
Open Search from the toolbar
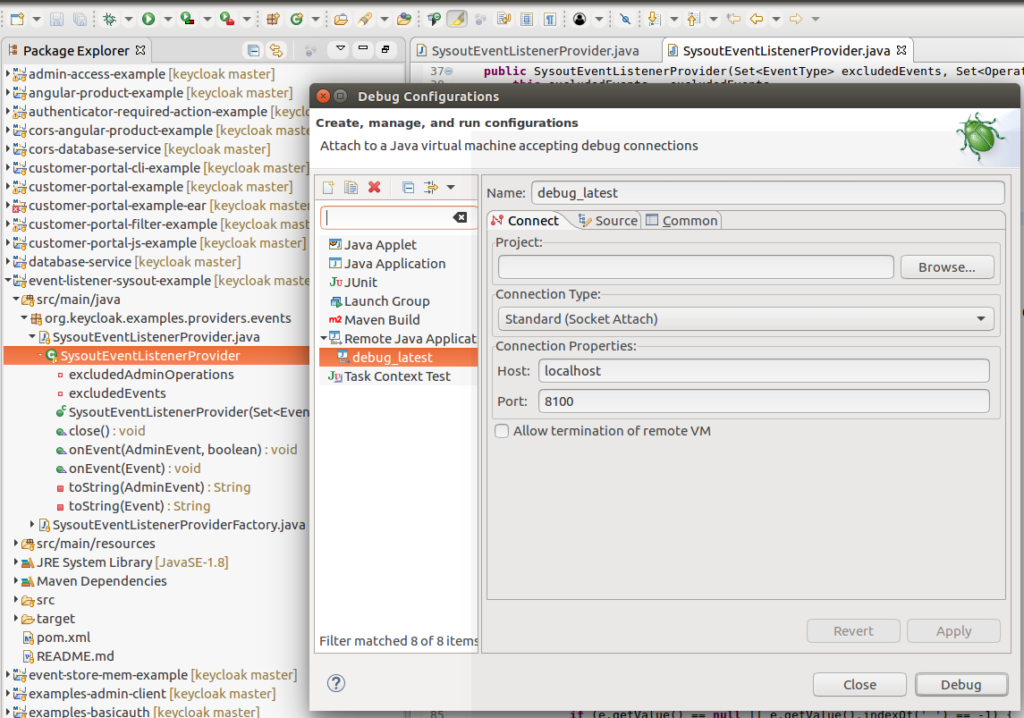366,17
